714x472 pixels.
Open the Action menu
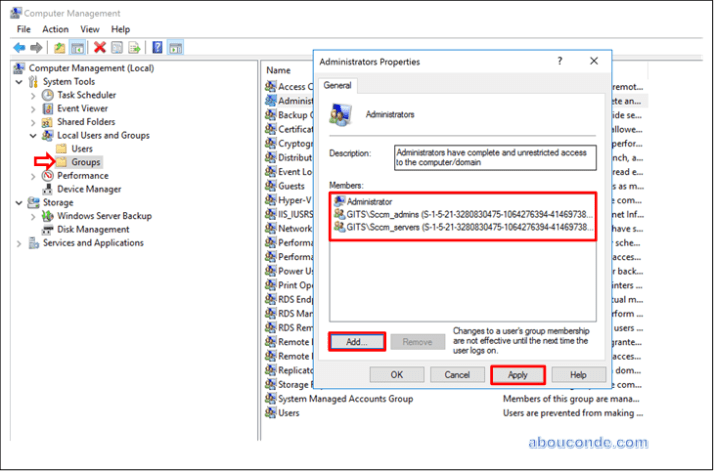[x=55, y=30]
